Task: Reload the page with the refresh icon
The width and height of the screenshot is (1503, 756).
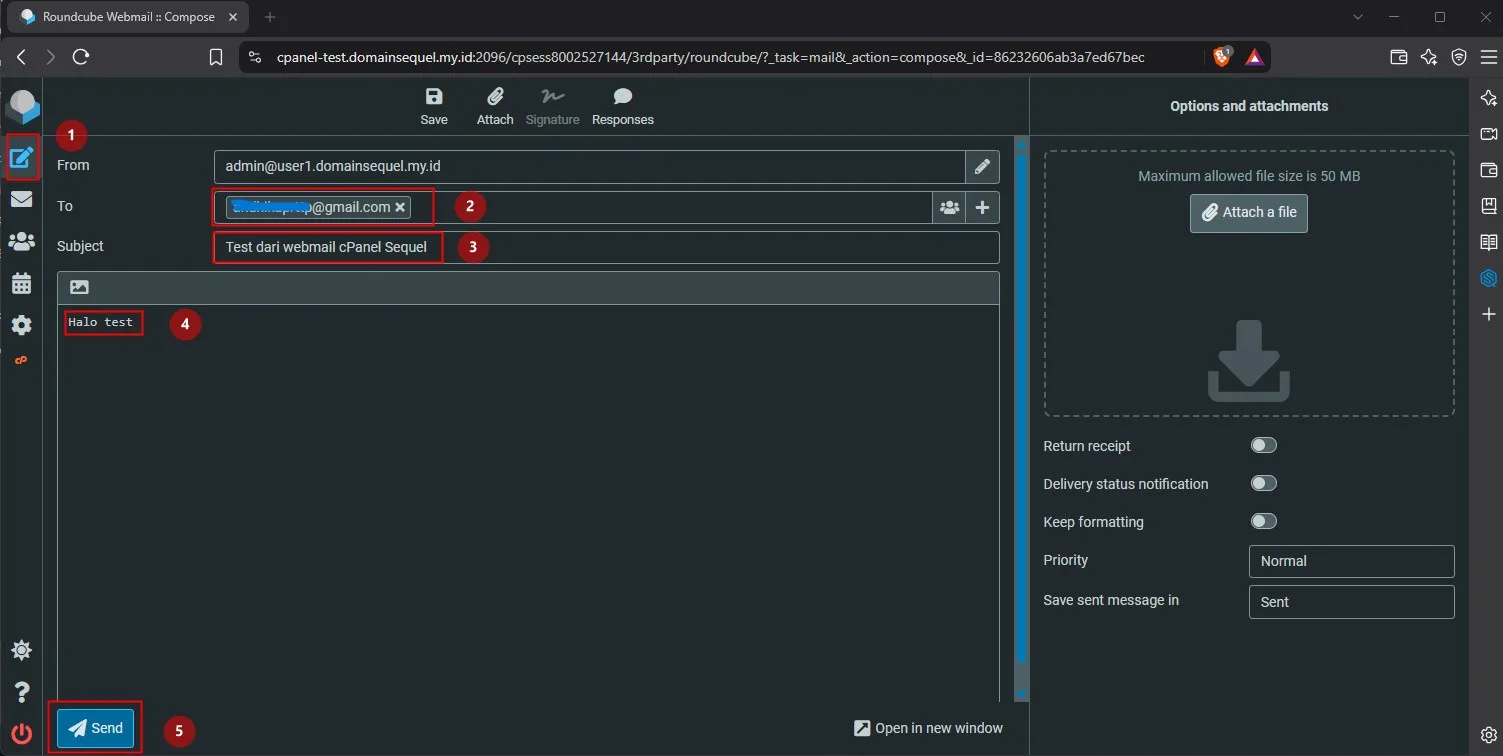Action: (x=81, y=57)
